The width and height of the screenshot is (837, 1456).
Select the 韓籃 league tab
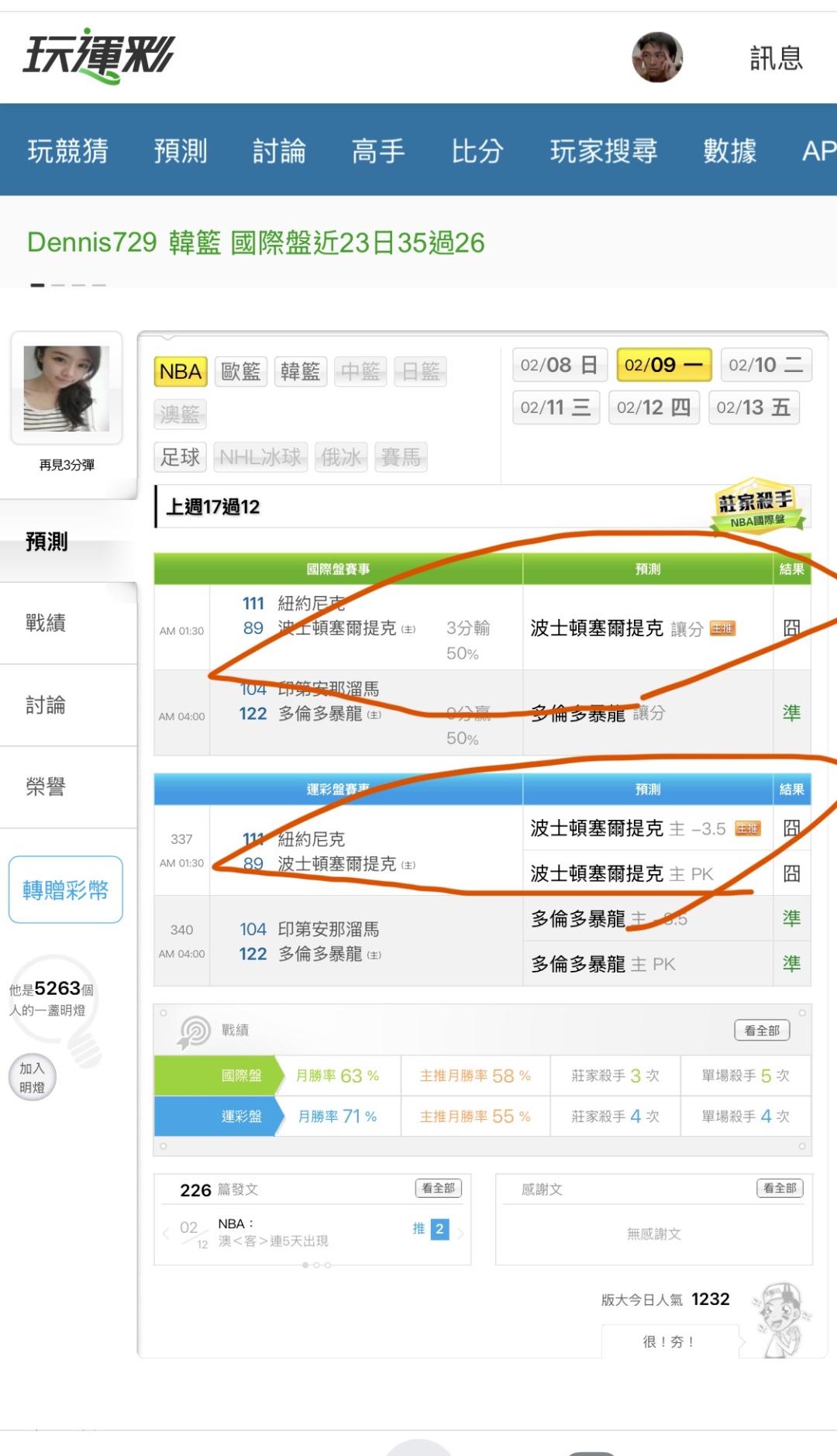301,372
